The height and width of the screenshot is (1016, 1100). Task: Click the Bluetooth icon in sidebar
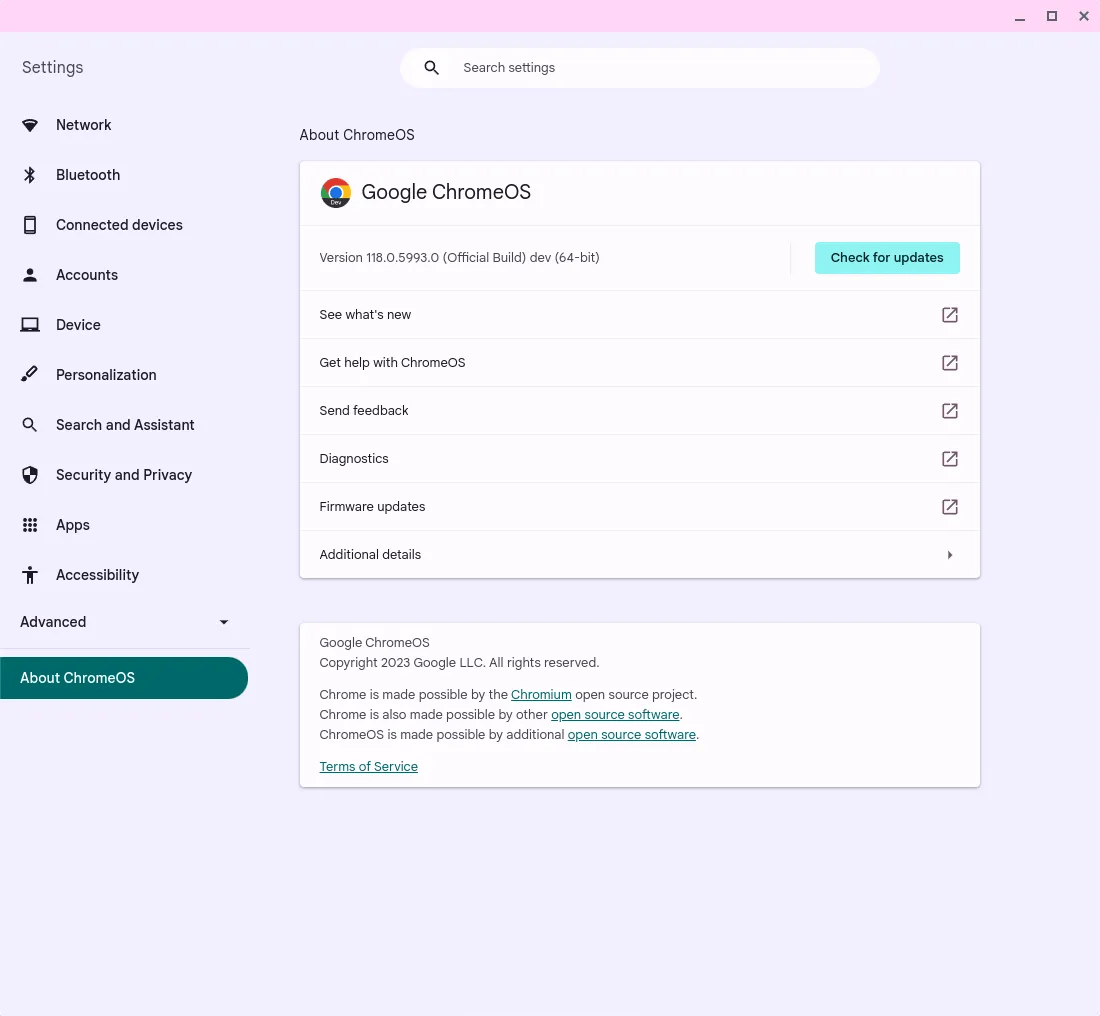tap(30, 175)
